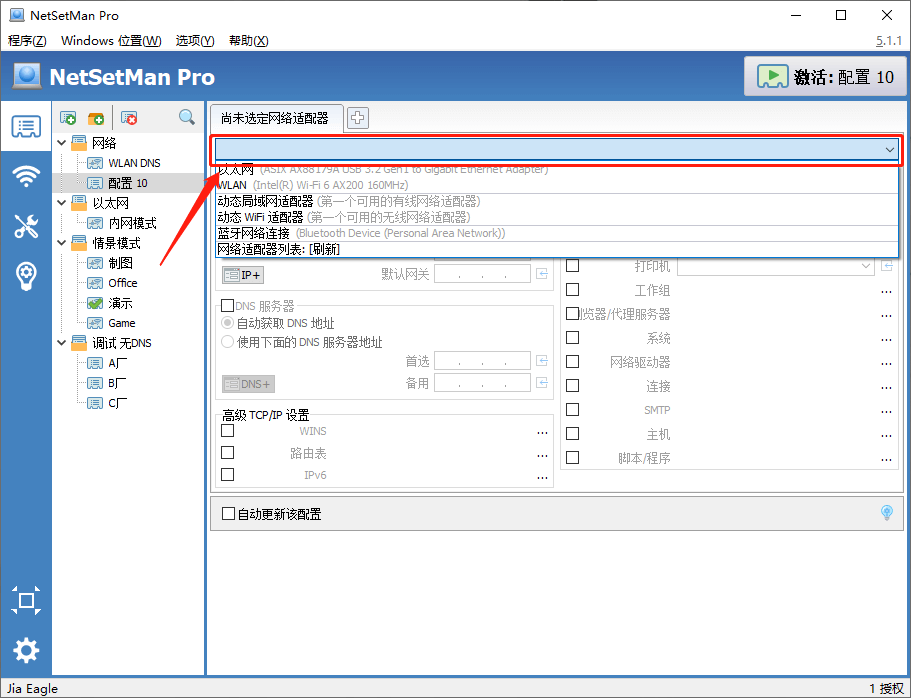
Task: Select 使用下面的 DNS 服务器地址 radio
Action: tap(228, 342)
